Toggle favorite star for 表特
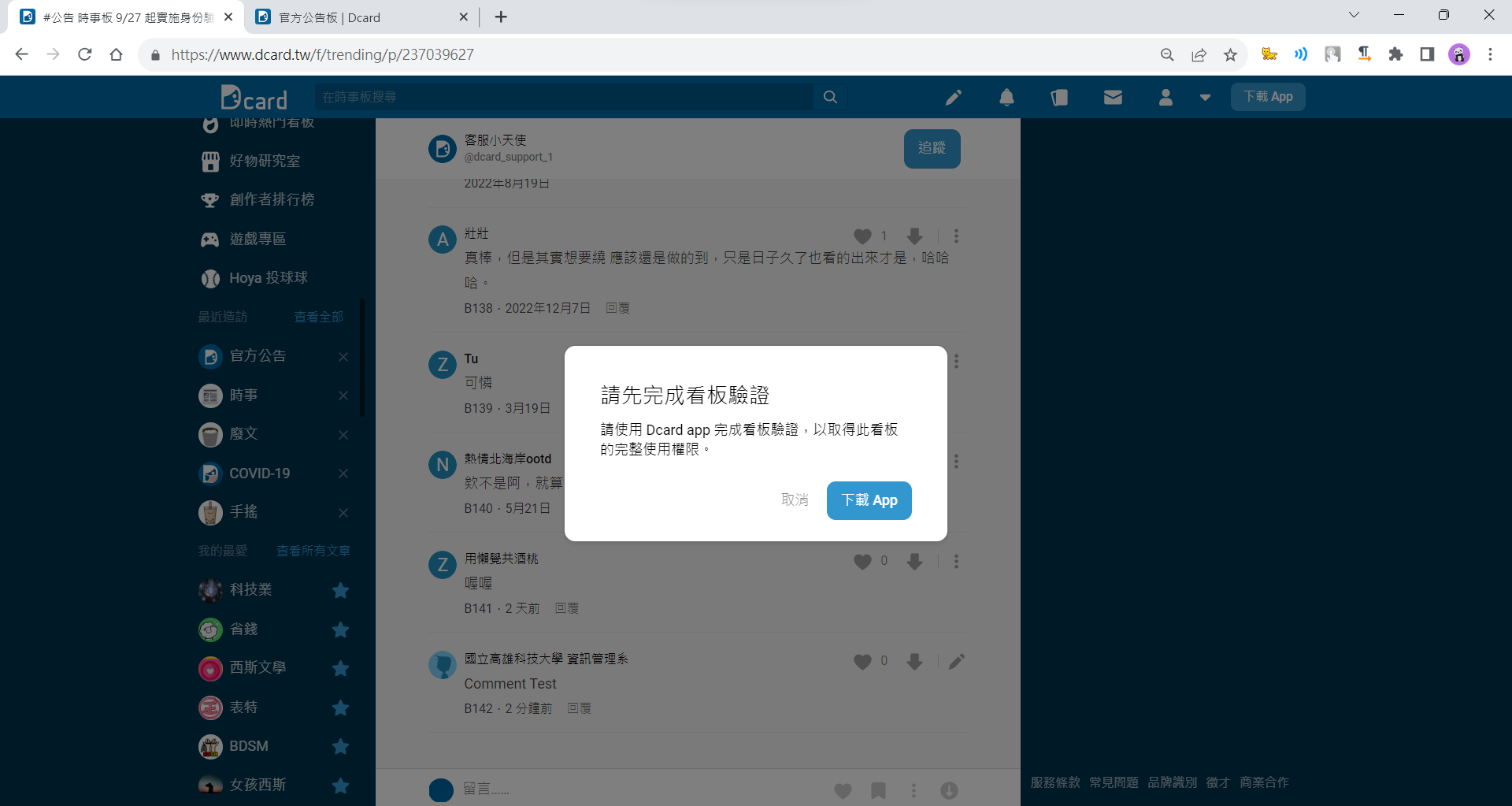Screen dimensions: 1512x806 340,708
